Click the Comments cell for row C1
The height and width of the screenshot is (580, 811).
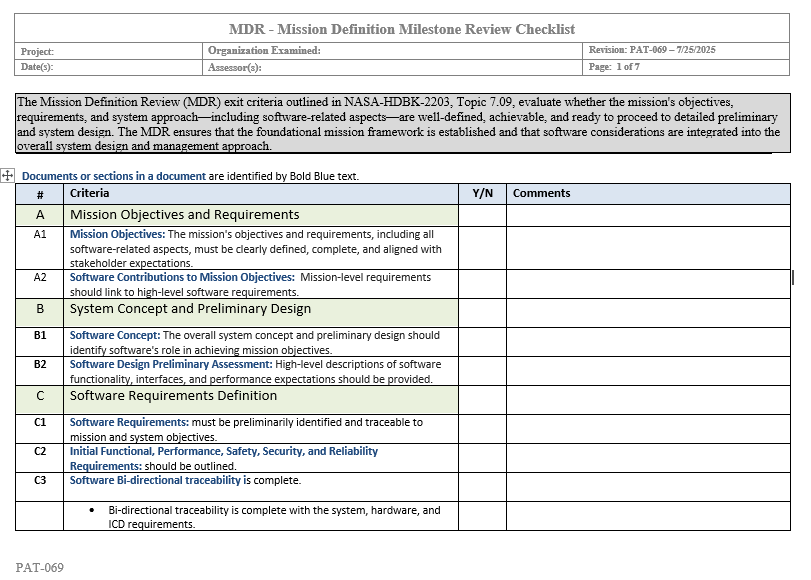[x=648, y=429]
